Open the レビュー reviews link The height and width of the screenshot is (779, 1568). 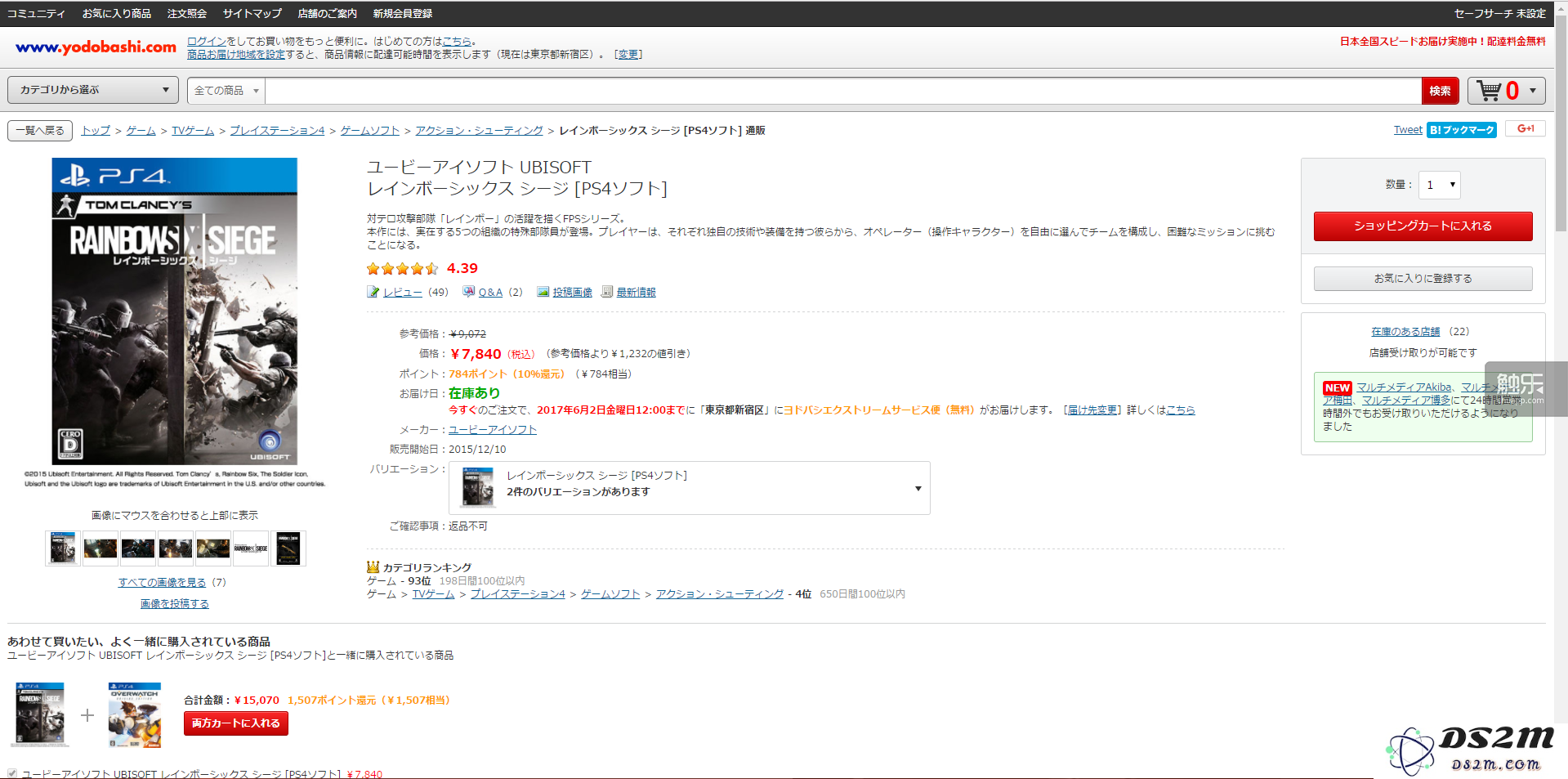[403, 292]
